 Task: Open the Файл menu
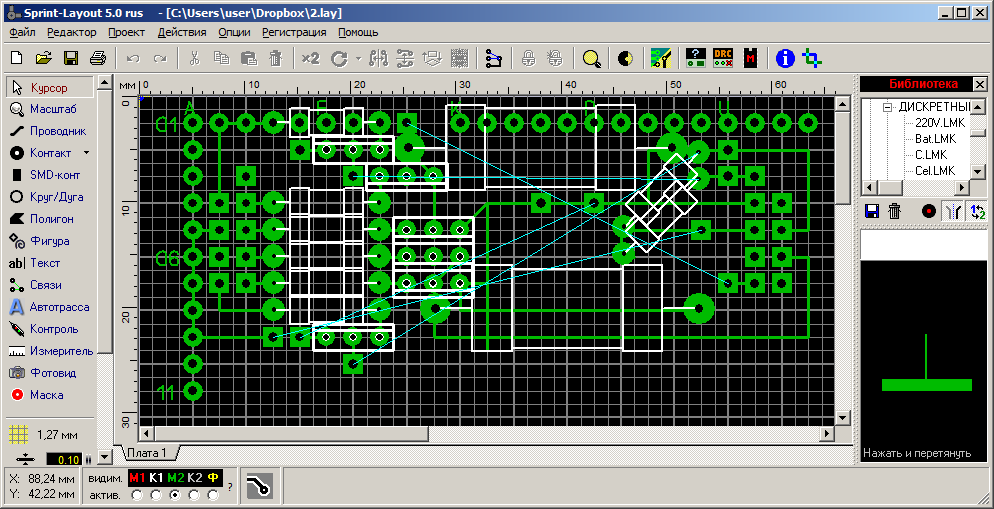point(23,32)
